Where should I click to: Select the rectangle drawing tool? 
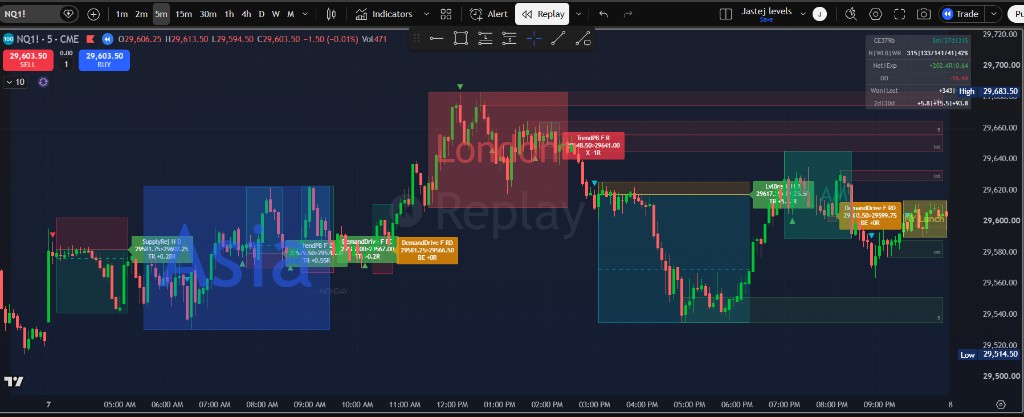tap(460, 39)
